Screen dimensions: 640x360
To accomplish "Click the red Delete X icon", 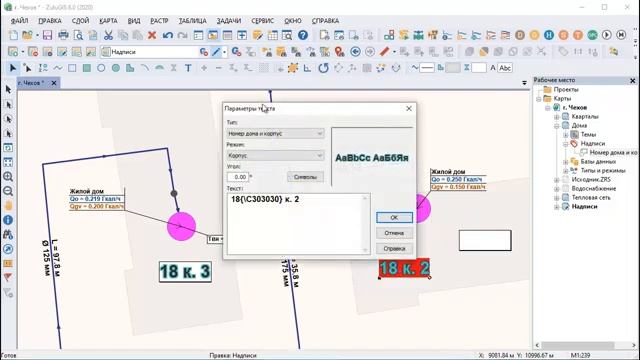I will (152, 36).
